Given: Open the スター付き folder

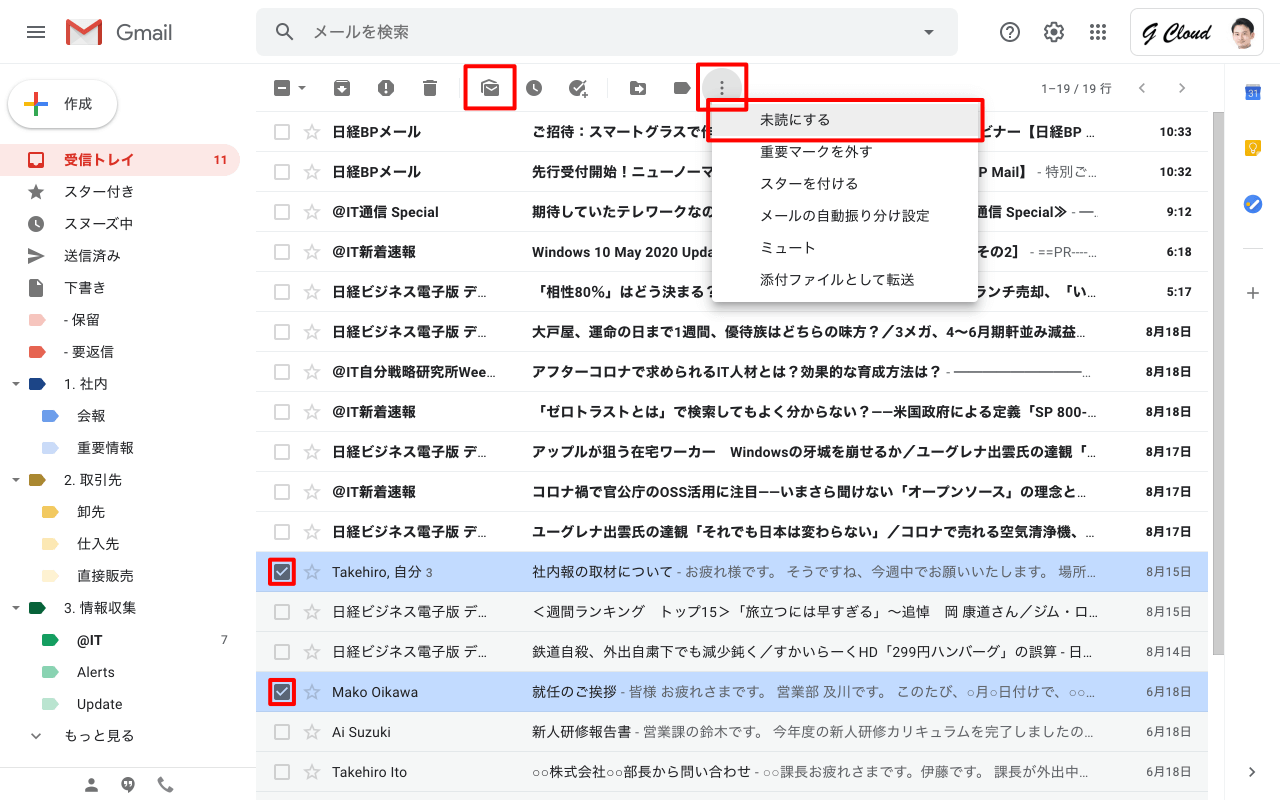Looking at the screenshot, I should pyautogui.click(x=120, y=192).
